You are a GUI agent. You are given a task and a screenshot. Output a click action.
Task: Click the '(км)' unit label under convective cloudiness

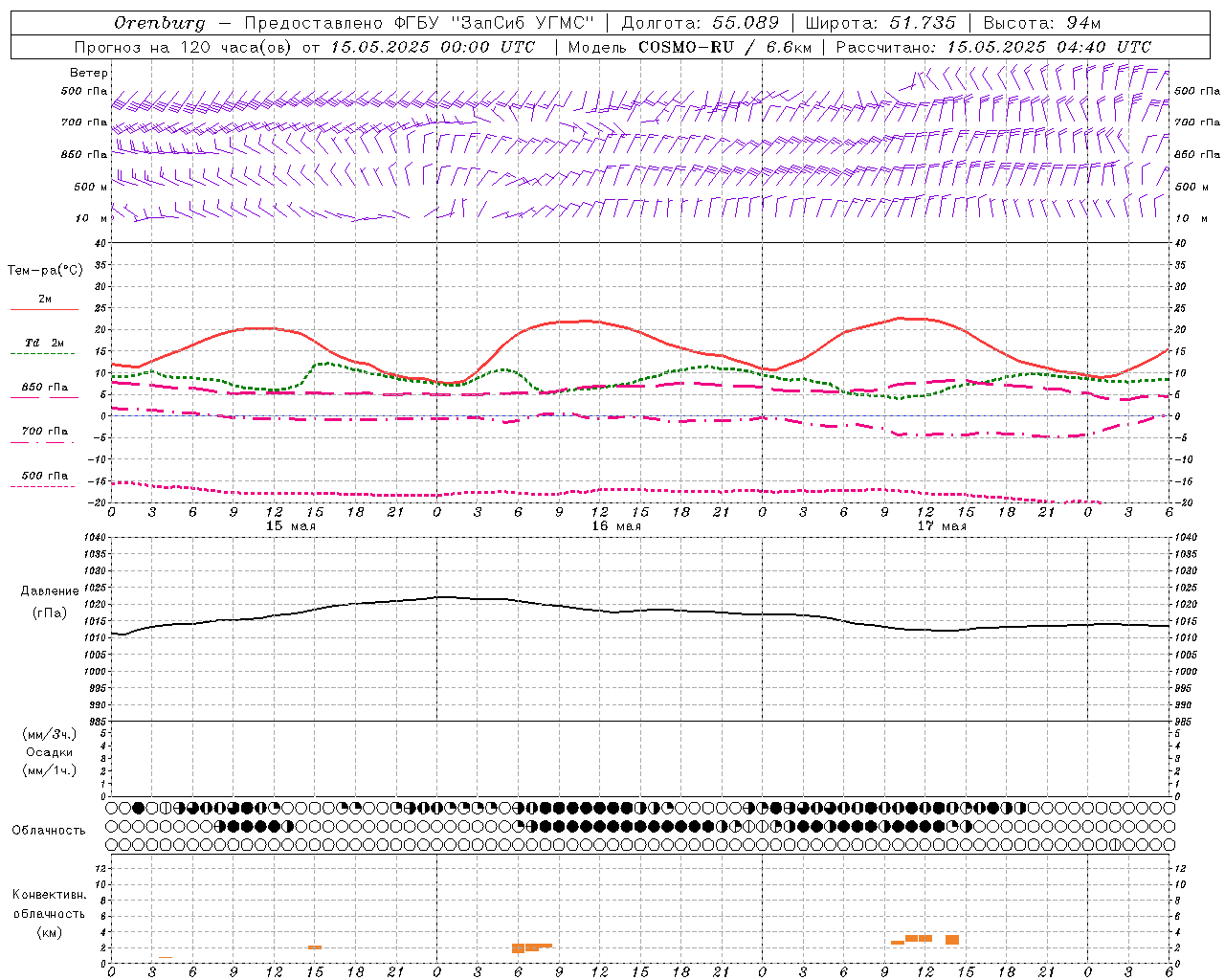click(49, 932)
